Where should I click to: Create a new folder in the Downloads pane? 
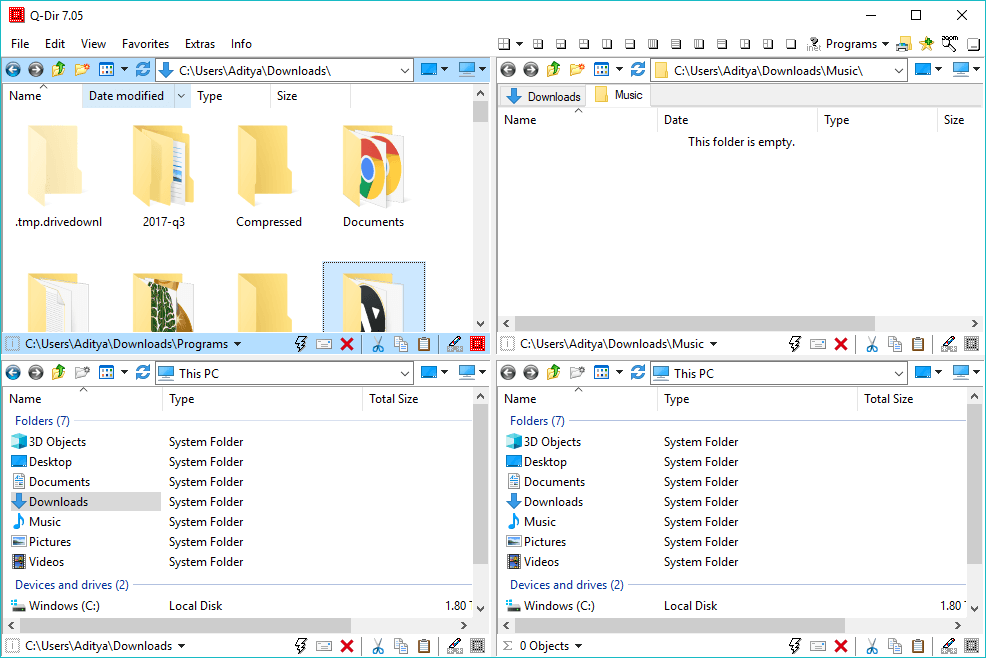[x=84, y=69]
